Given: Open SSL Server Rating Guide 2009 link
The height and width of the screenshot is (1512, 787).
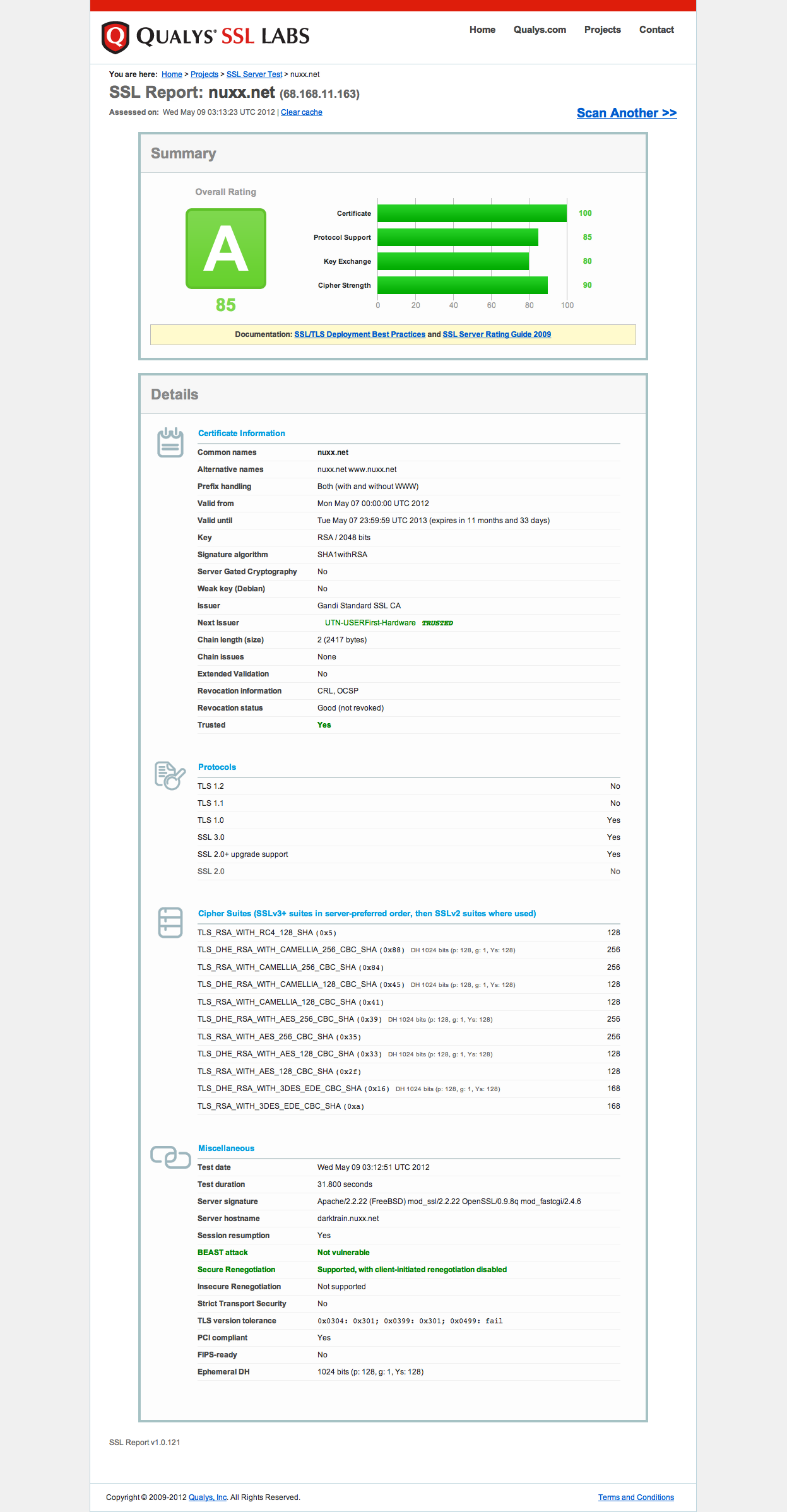Looking at the screenshot, I should (497, 334).
